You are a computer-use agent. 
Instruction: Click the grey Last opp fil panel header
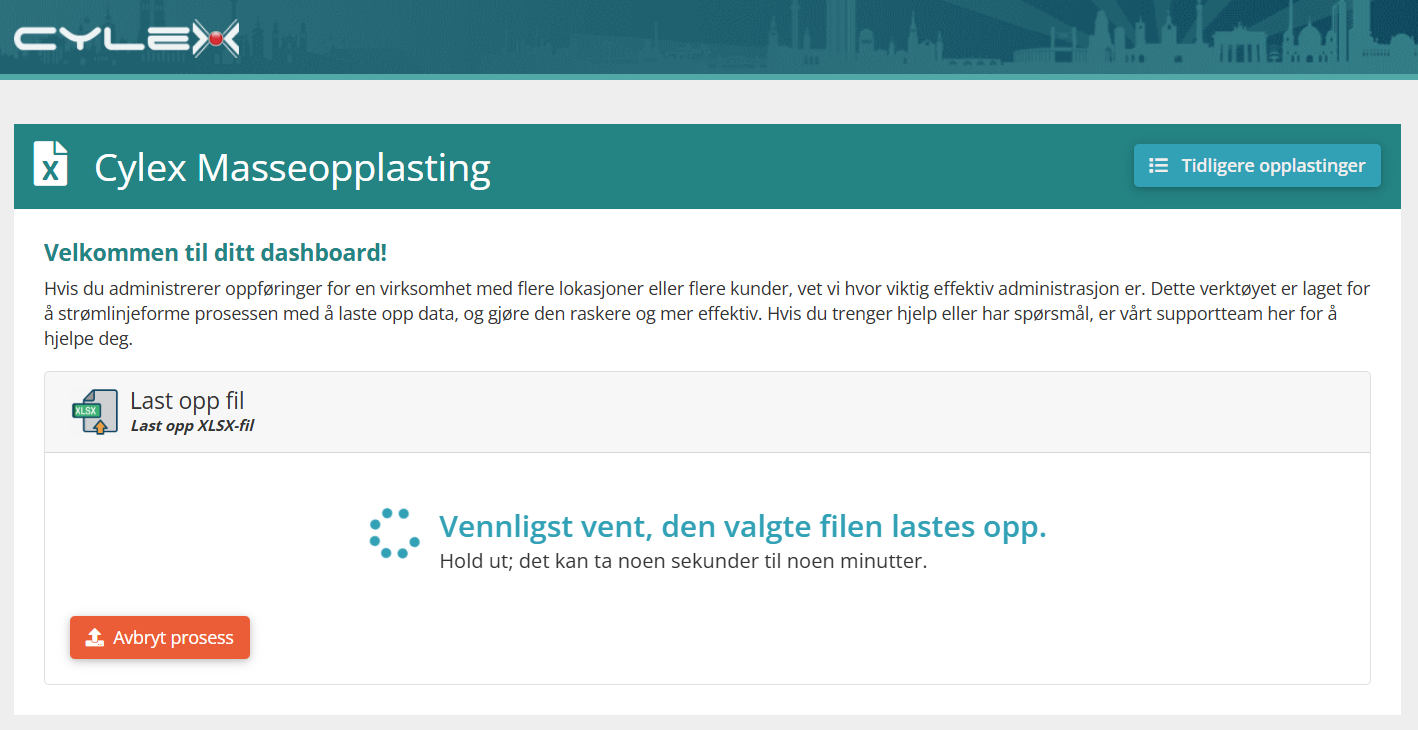coord(707,412)
